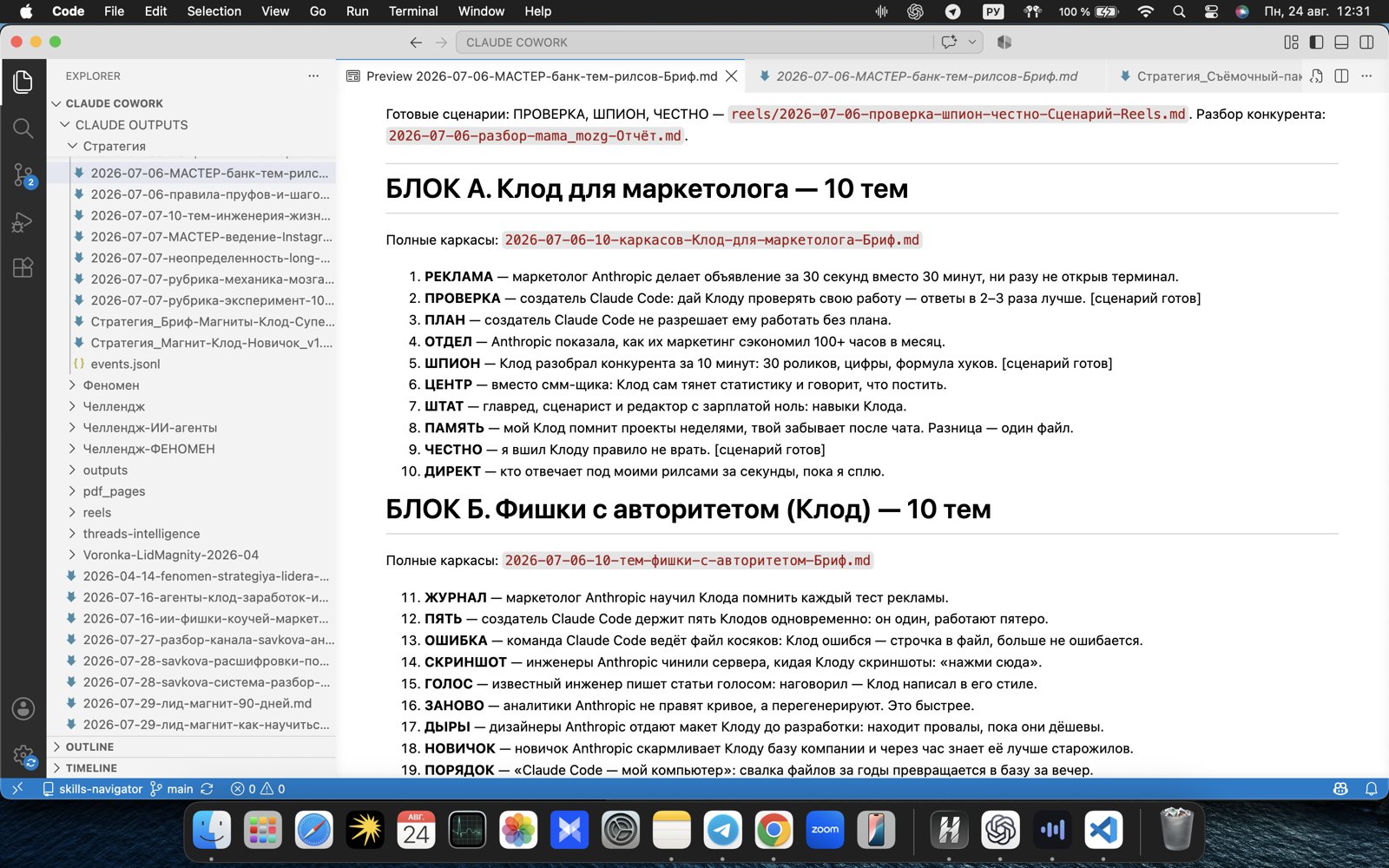
Task: Open the Run and Debug view
Action: [23, 222]
